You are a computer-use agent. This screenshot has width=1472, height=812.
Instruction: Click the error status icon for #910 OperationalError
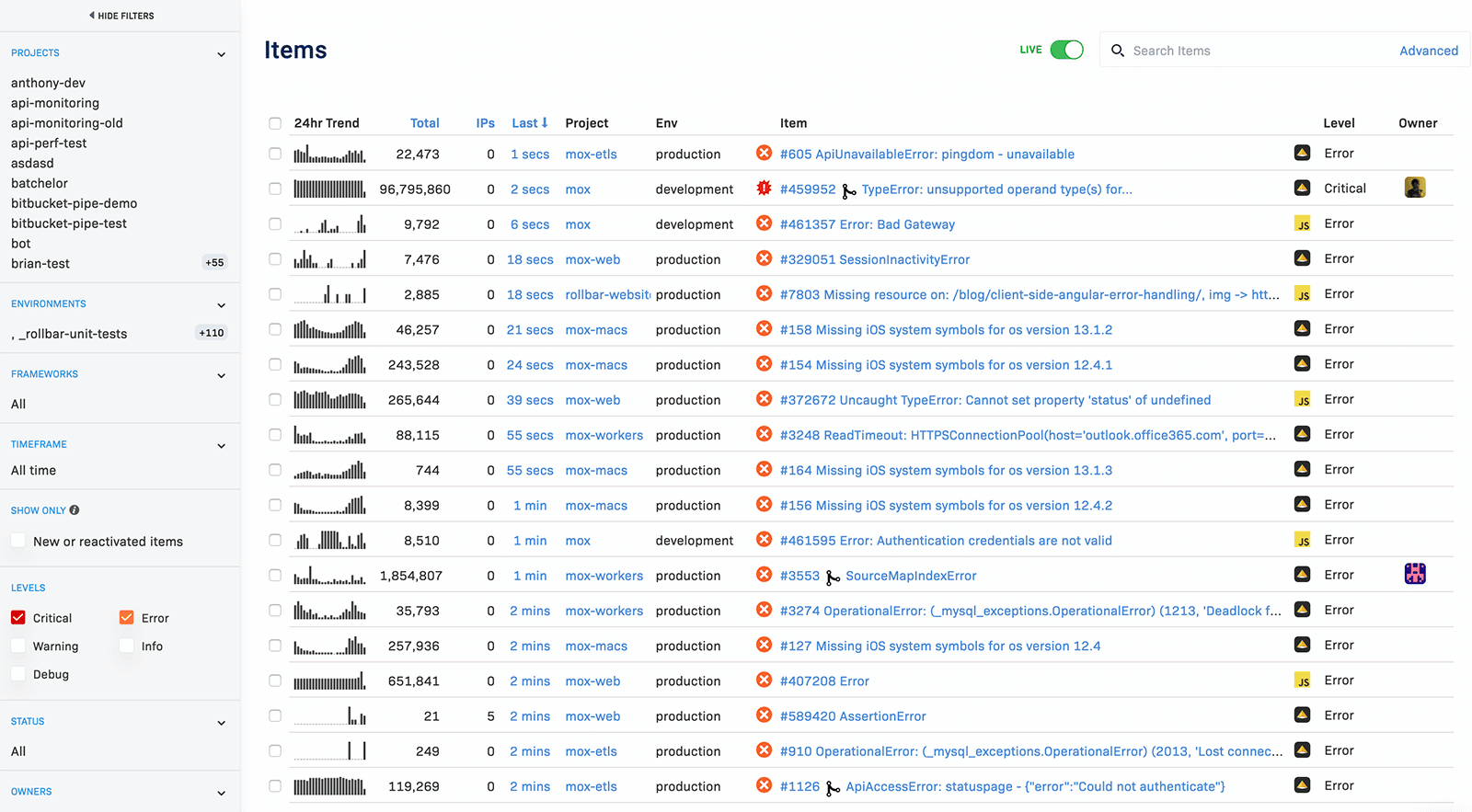(x=764, y=750)
